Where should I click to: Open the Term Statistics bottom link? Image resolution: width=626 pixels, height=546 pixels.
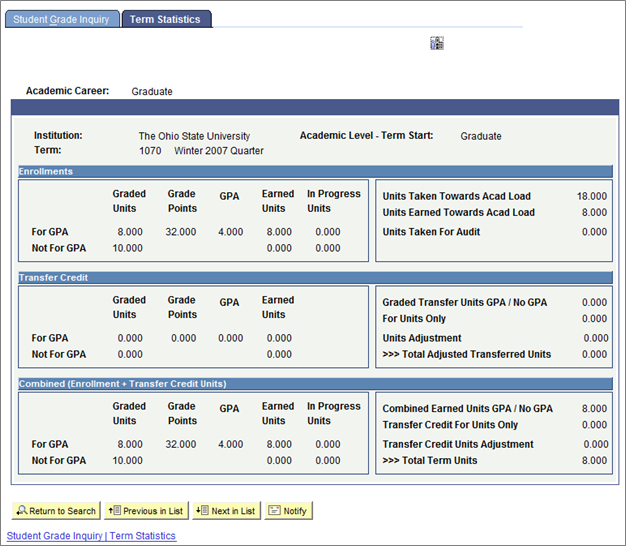coord(143,536)
